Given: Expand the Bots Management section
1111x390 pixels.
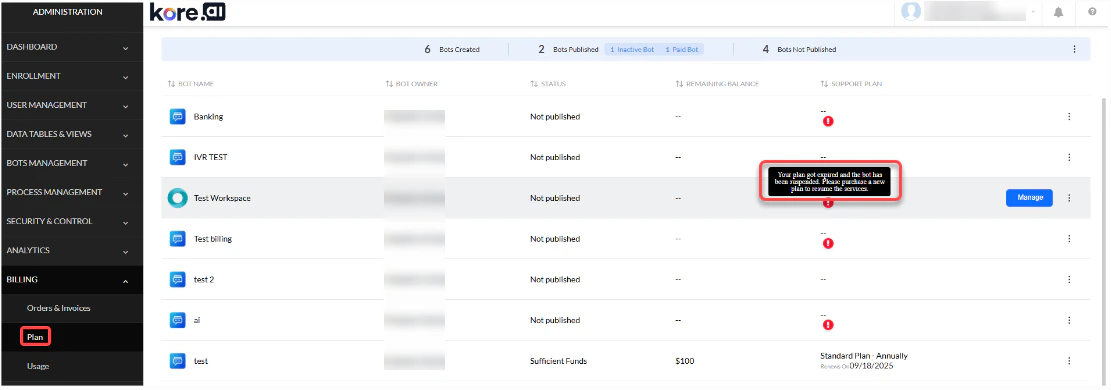Looking at the screenshot, I should pyautogui.click(x=71, y=163).
